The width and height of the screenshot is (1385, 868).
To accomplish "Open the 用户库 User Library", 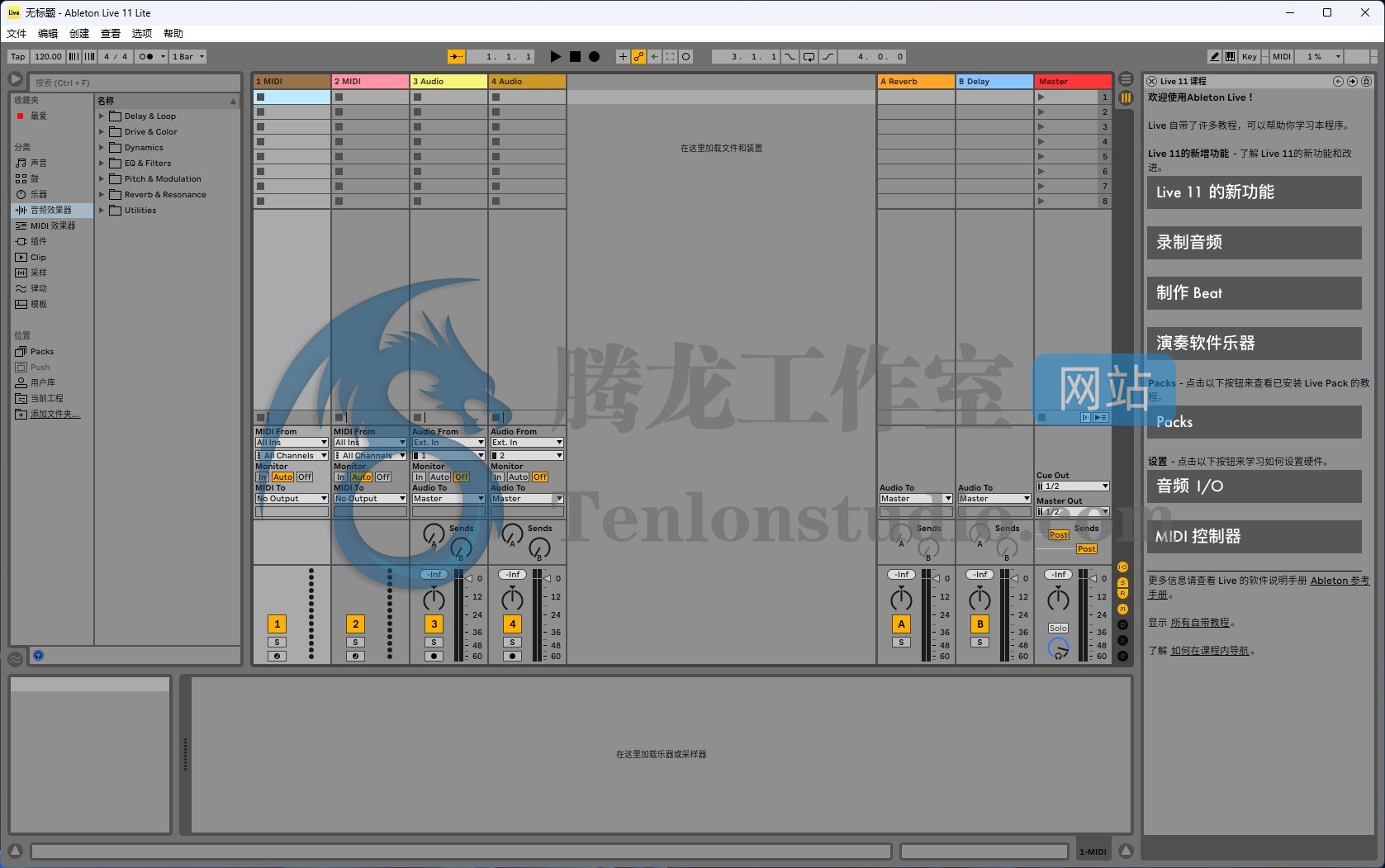I will click(x=43, y=382).
